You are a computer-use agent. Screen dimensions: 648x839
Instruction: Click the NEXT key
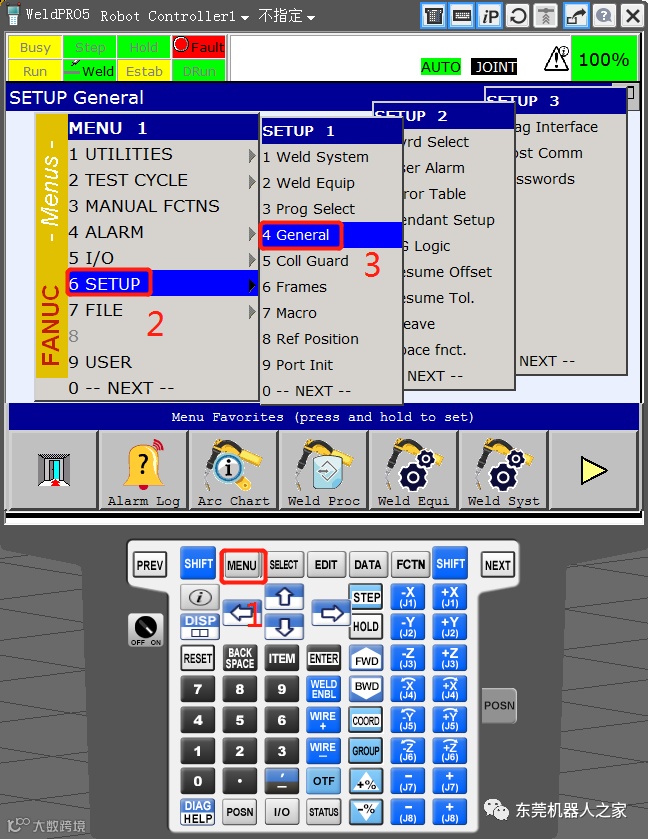click(498, 566)
